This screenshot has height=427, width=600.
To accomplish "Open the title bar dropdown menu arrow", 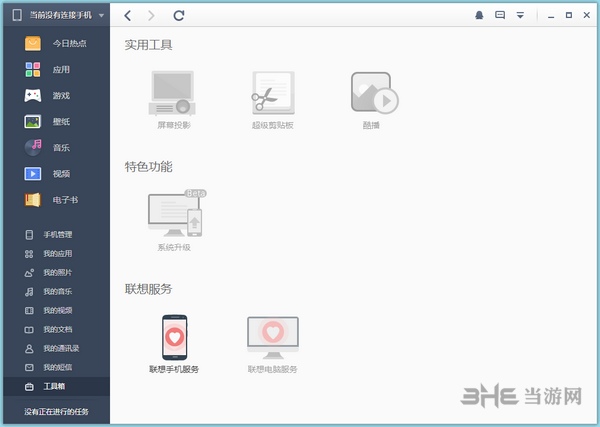I will click(x=520, y=15).
